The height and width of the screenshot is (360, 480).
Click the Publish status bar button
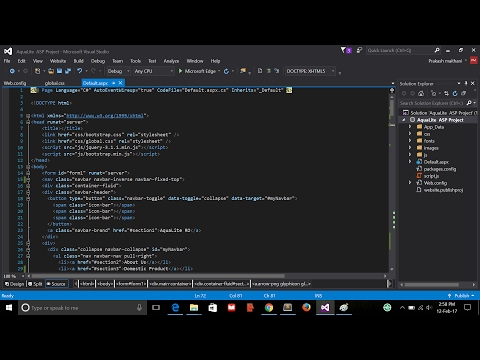[x=461, y=296]
